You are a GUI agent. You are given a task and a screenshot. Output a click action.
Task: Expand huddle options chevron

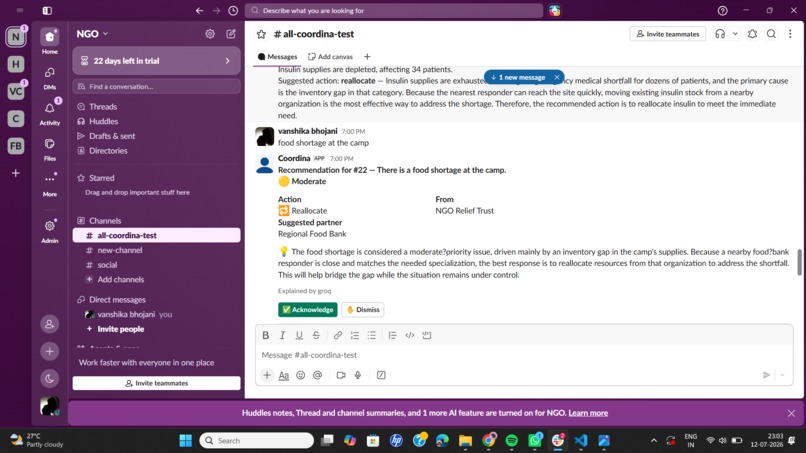point(735,34)
